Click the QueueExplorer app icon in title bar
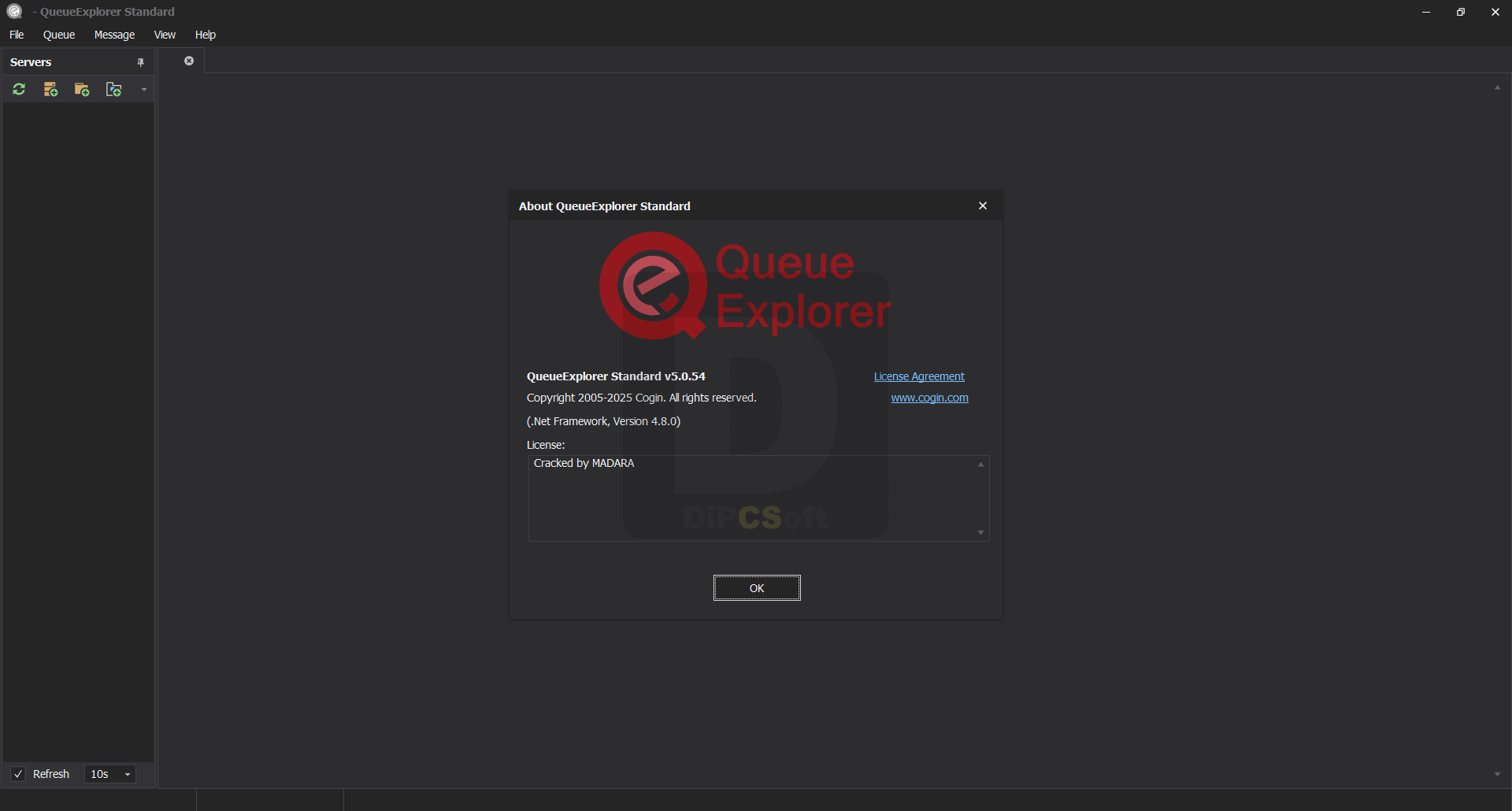Viewport: 1512px width, 811px height. pyautogui.click(x=14, y=11)
